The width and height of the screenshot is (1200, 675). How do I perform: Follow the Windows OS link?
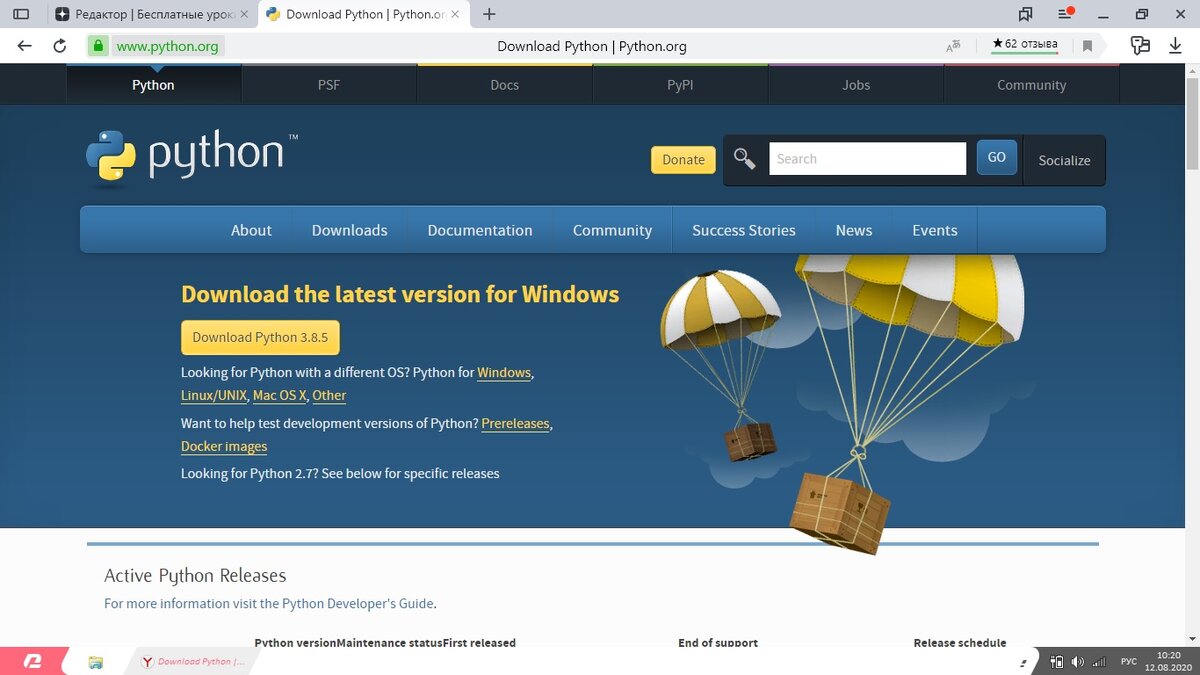click(x=504, y=372)
